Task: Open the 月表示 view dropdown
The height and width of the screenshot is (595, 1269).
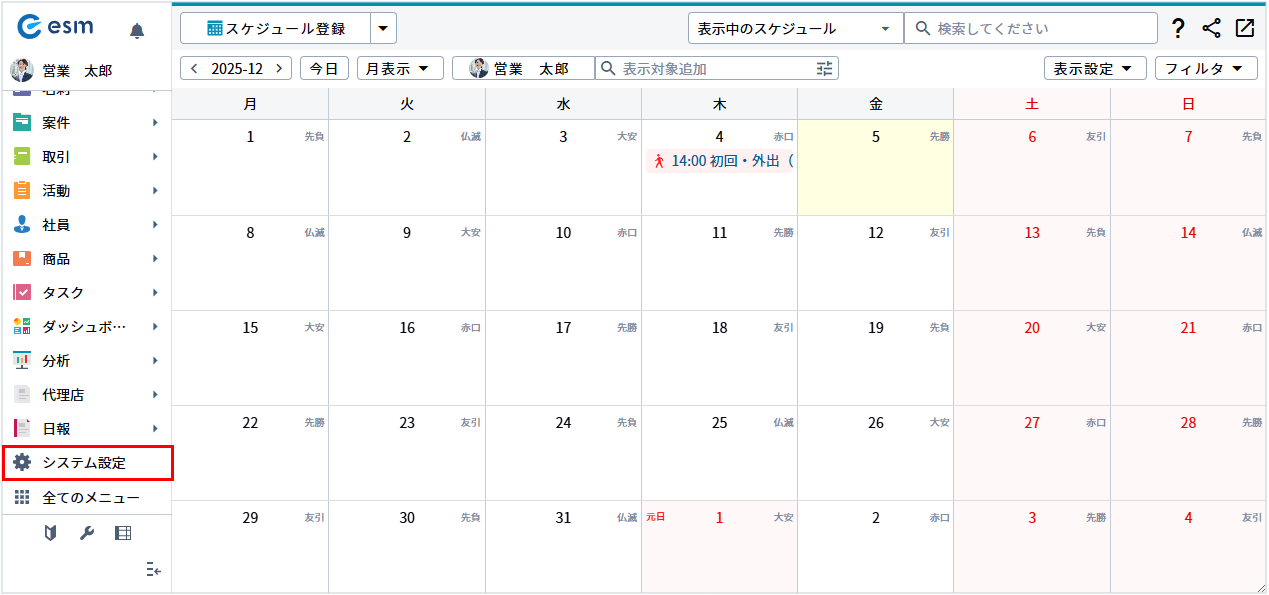Action: tap(399, 69)
